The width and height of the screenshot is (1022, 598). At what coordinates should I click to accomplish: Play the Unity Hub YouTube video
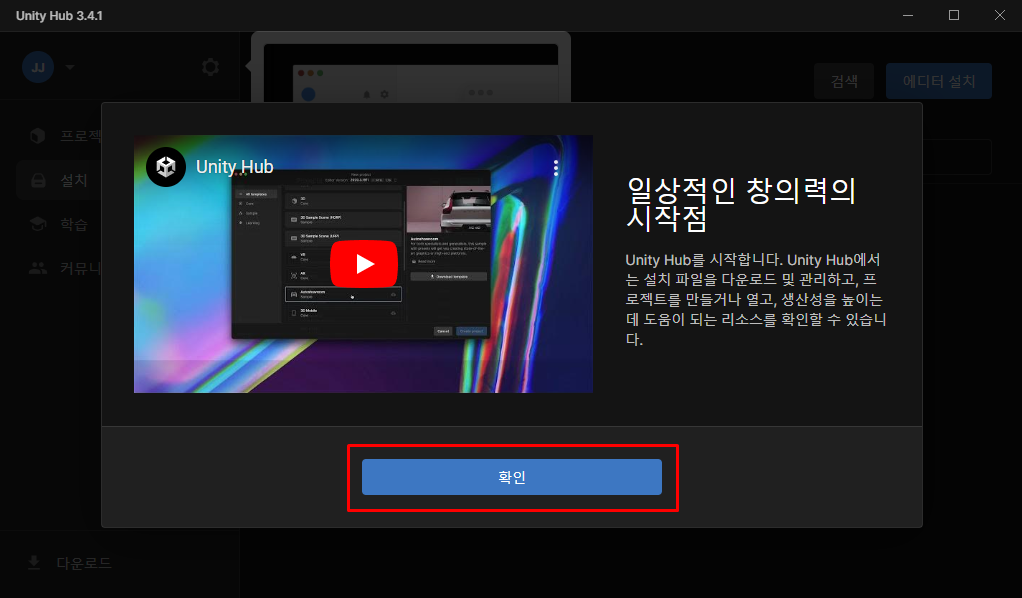click(364, 263)
